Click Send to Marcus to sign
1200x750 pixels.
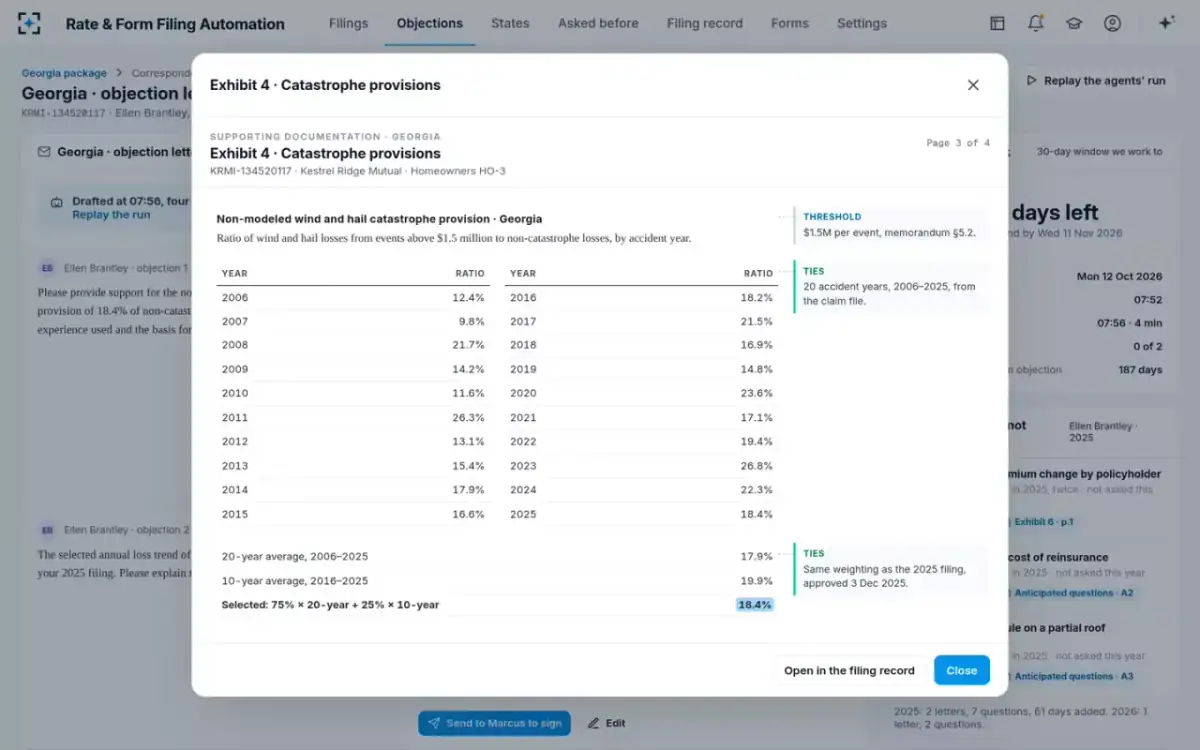pos(494,723)
